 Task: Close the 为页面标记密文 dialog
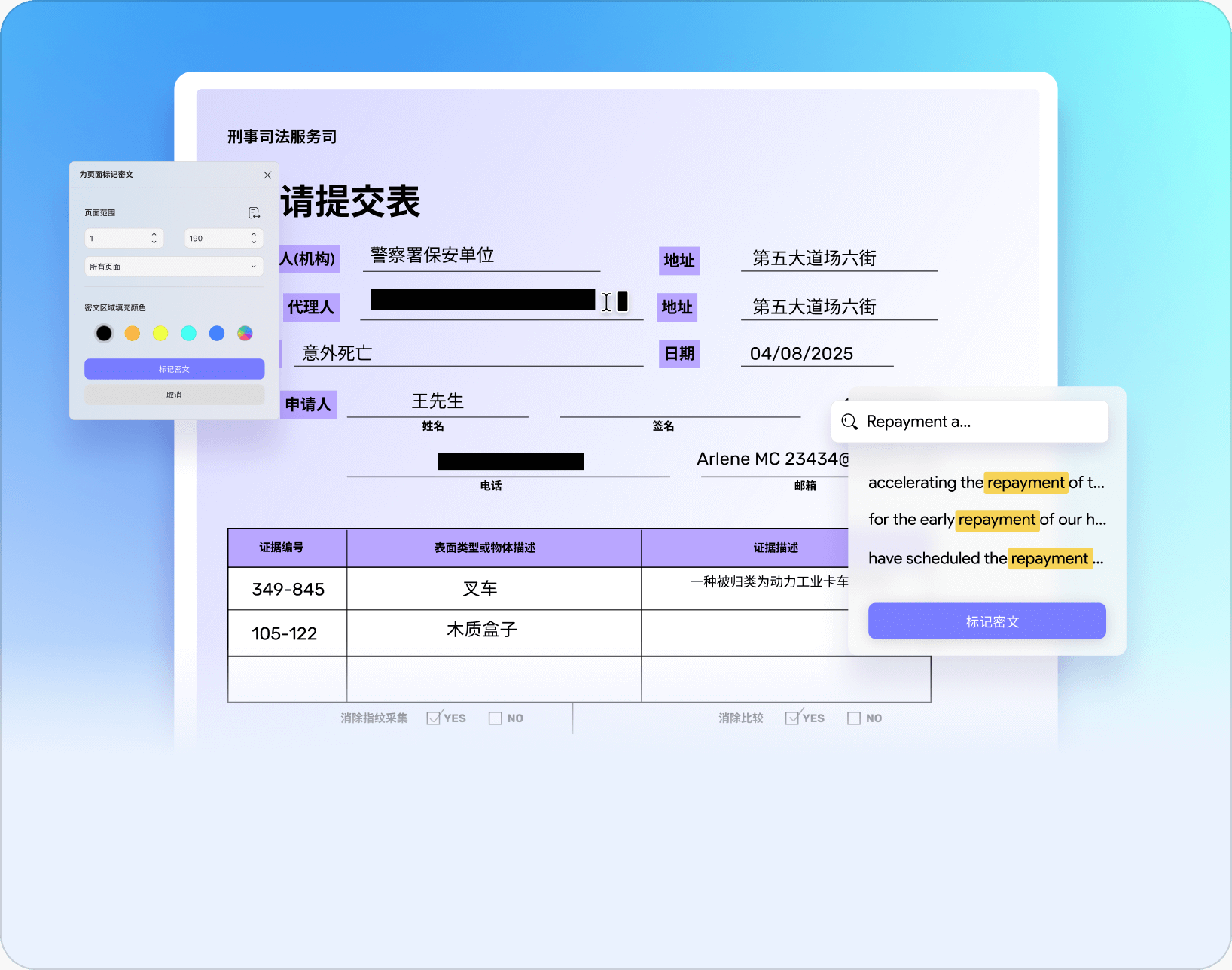(267, 175)
